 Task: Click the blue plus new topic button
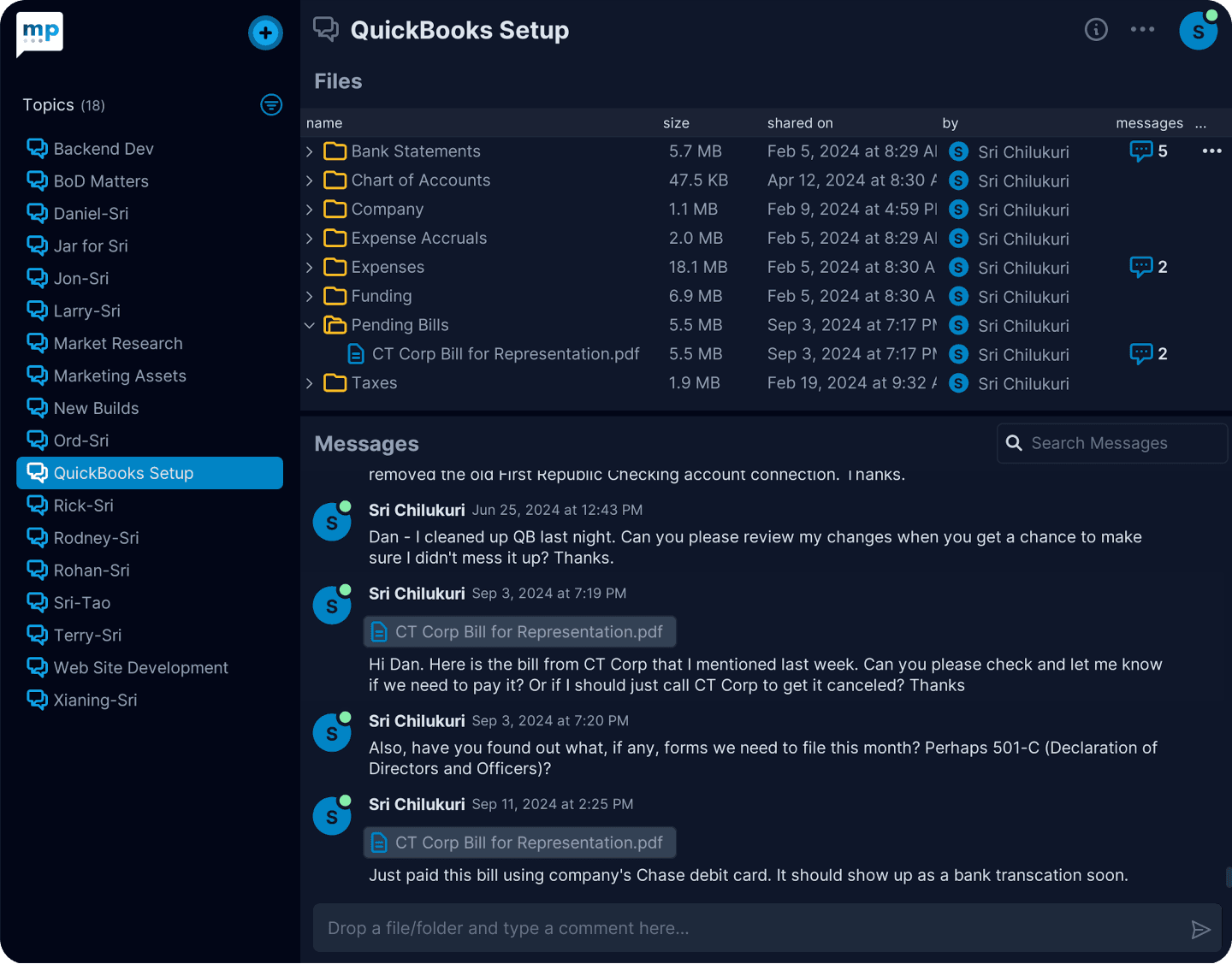265,33
